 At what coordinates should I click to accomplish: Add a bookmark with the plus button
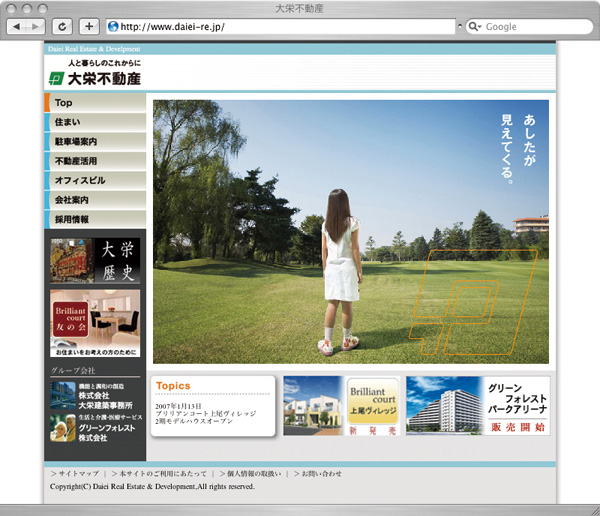(89, 26)
